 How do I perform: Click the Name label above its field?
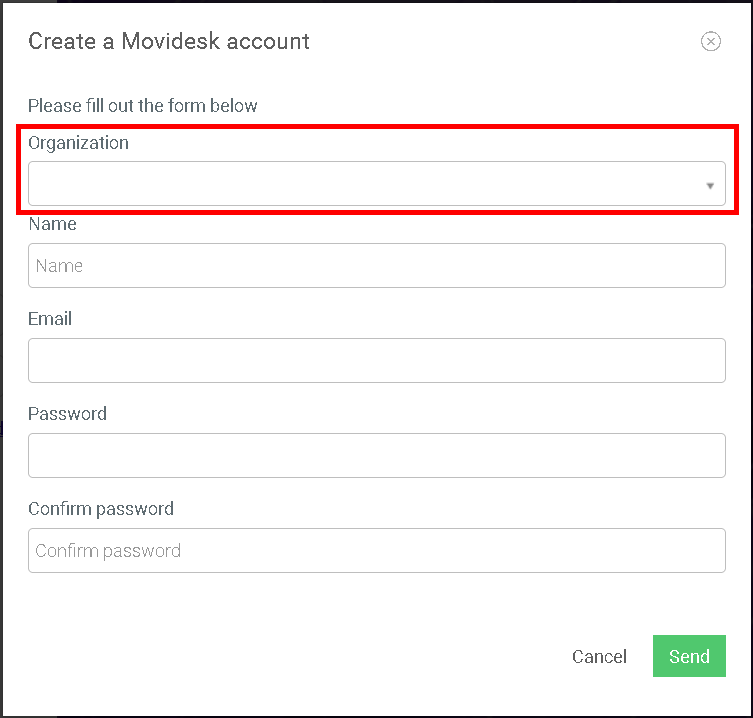52,224
